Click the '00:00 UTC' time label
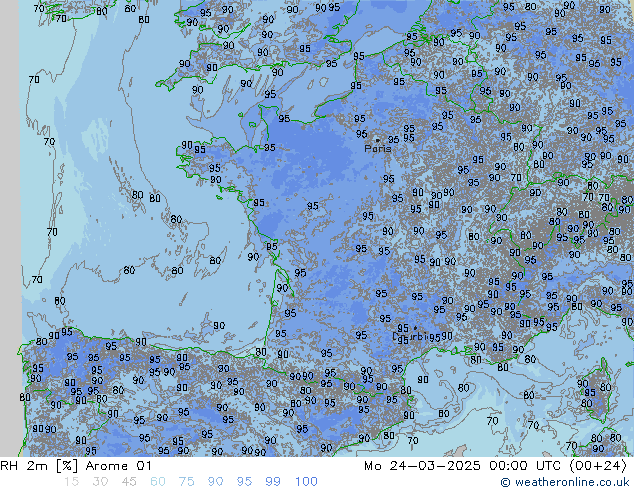Viewport: 634px width, 490px height. (524, 466)
